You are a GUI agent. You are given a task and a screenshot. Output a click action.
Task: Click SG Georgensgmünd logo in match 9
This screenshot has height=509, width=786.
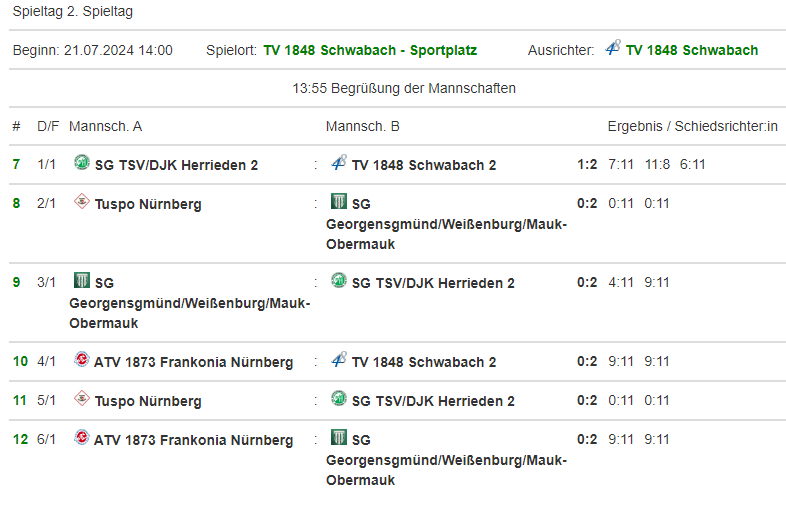(x=82, y=281)
